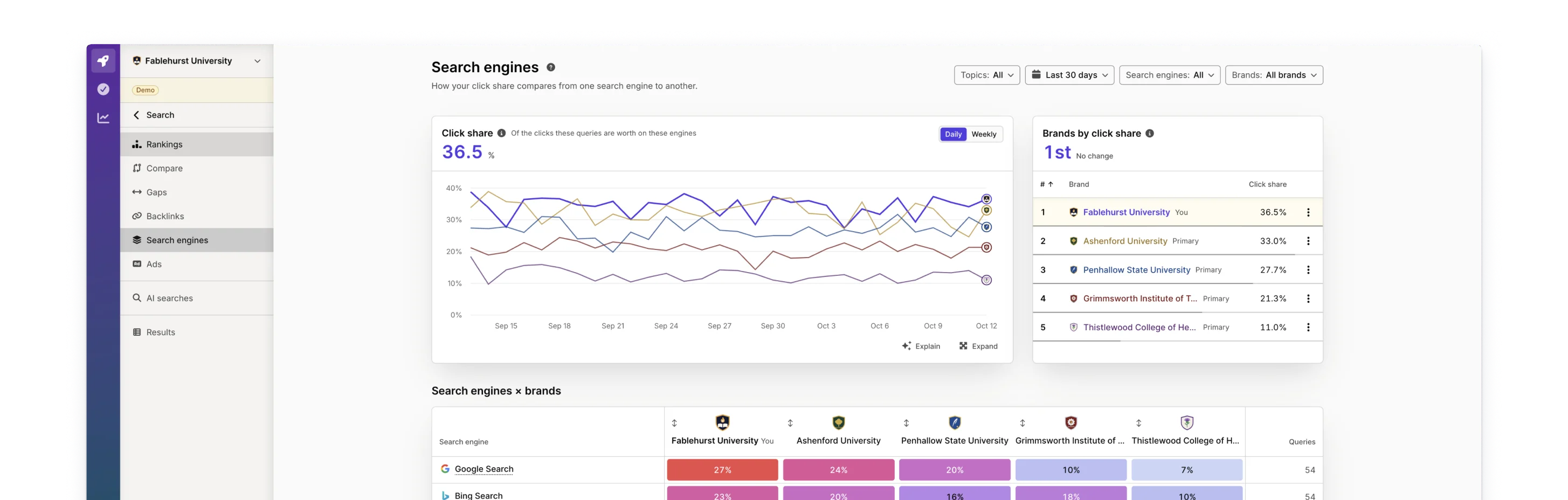Sort by Thistlewood College column arrows
1568x500 pixels.
click(x=1138, y=423)
